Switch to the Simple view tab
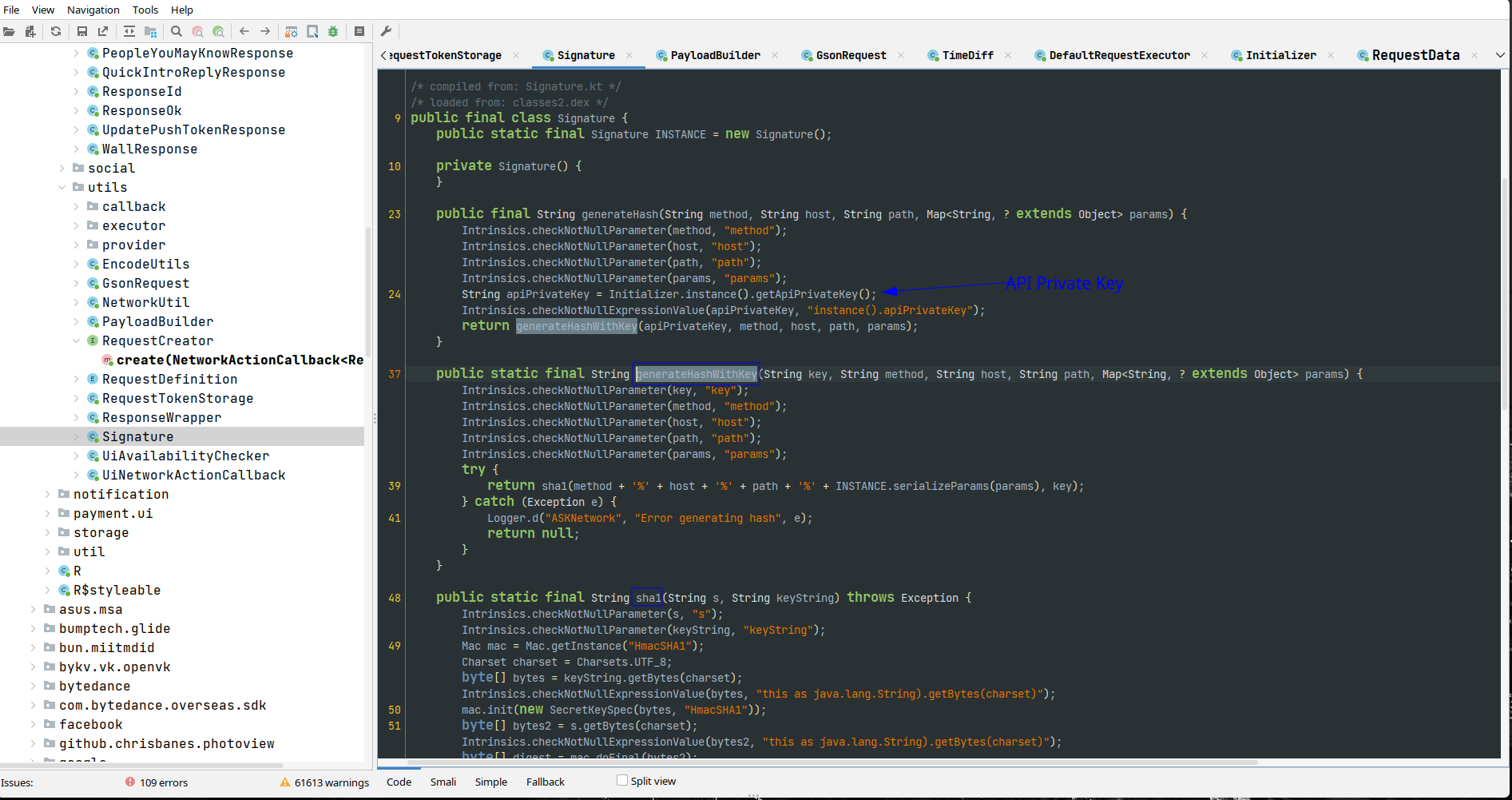The image size is (1512, 800). tap(491, 782)
